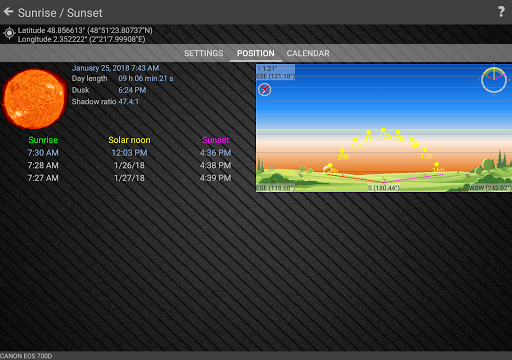Image resolution: width=512 pixels, height=360 pixels.
Task: Close the sky view with red X icon
Action: (265, 90)
